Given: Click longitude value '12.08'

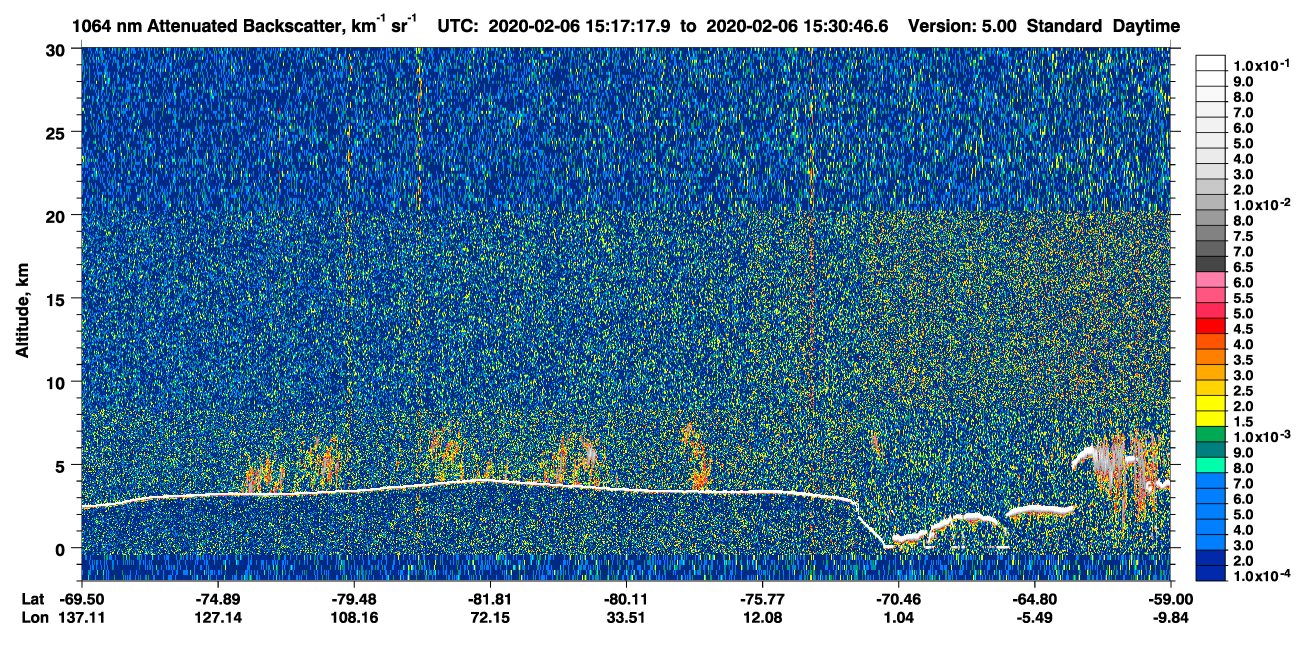Looking at the screenshot, I should [762, 617].
